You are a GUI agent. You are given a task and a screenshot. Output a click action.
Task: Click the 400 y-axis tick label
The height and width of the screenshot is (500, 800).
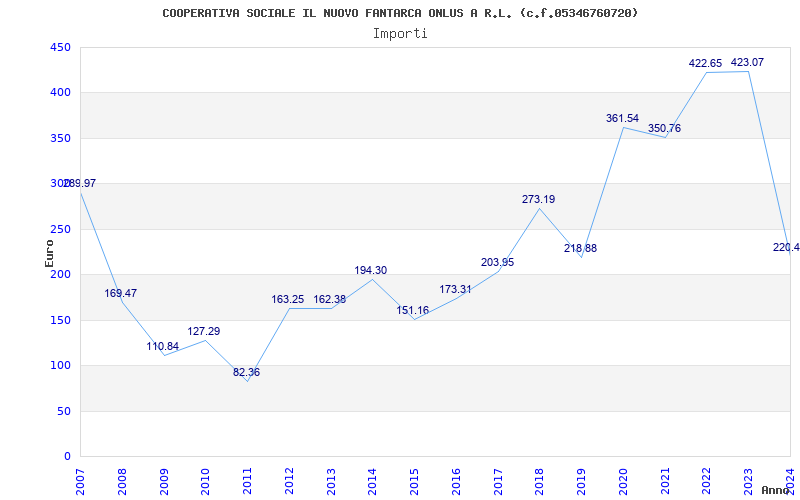click(x=60, y=93)
